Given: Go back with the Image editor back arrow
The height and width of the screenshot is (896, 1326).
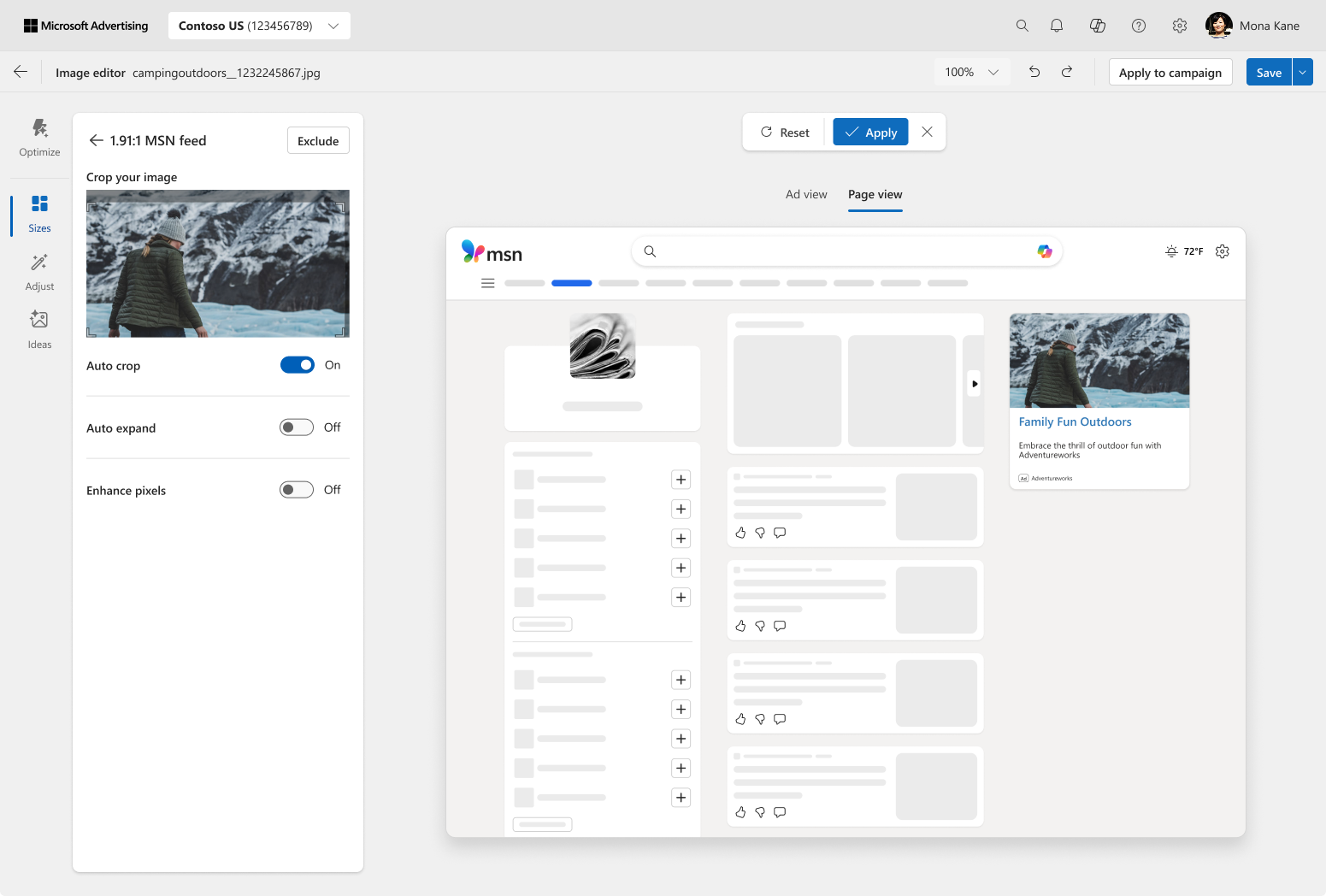Looking at the screenshot, I should pos(21,72).
